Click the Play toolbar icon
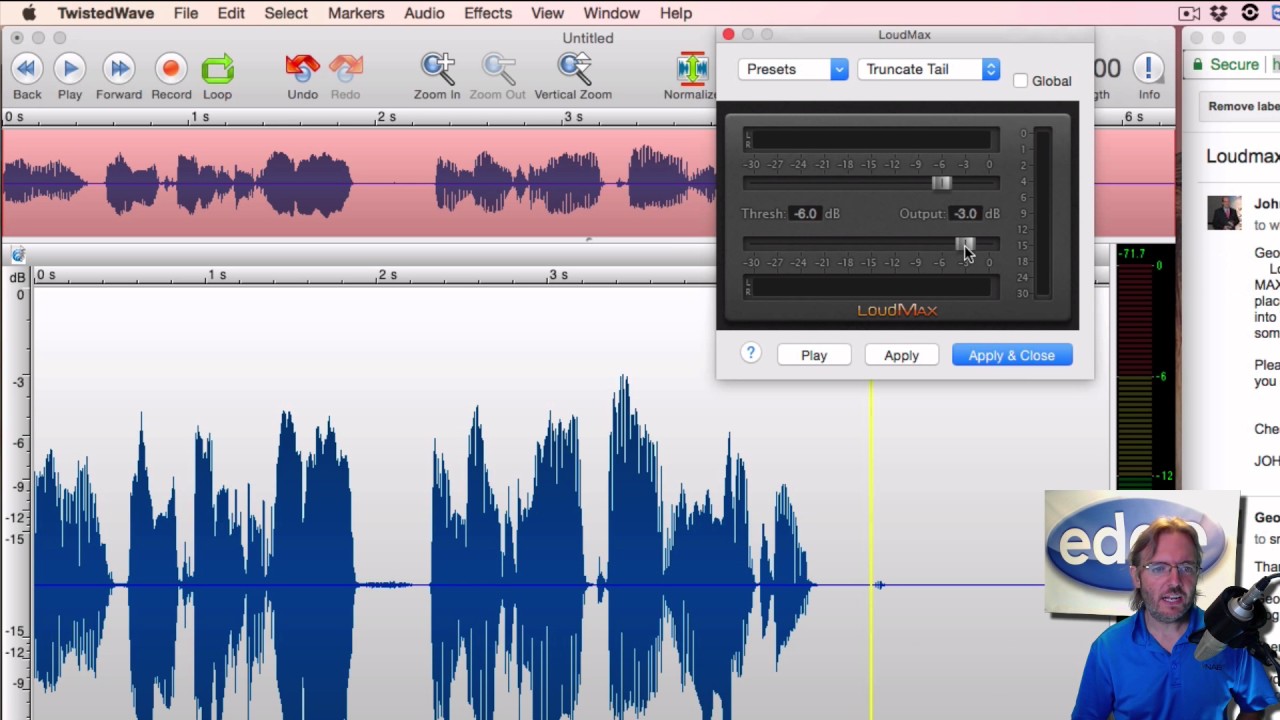Viewport: 1280px width, 720px height. coord(70,68)
